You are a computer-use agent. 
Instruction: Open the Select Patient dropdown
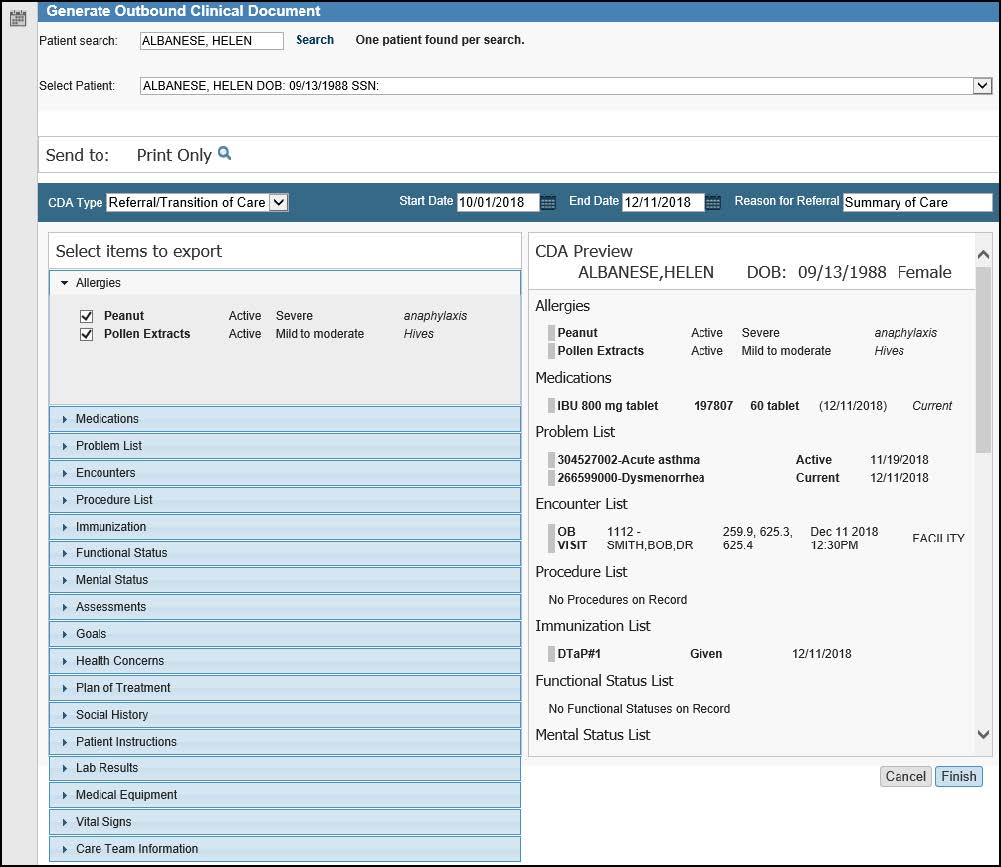pyautogui.click(x=982, y=86)
